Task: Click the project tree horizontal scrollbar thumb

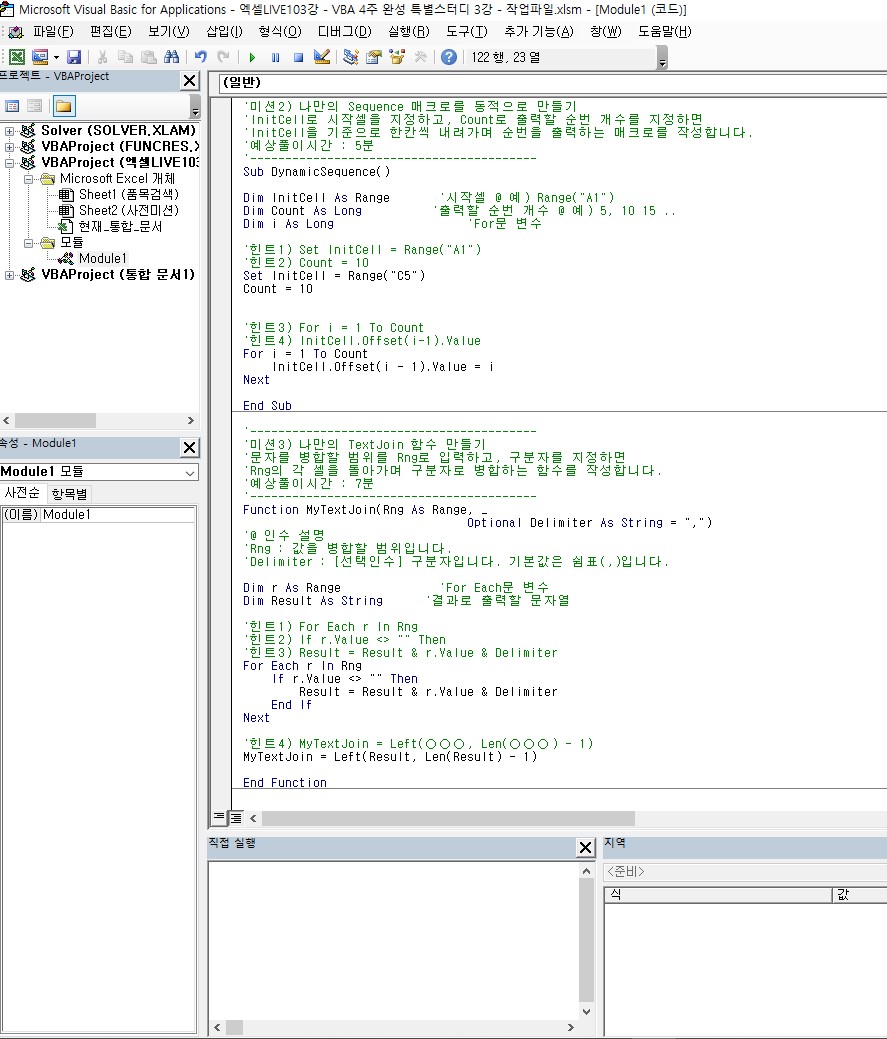Action: click(56, 421)
